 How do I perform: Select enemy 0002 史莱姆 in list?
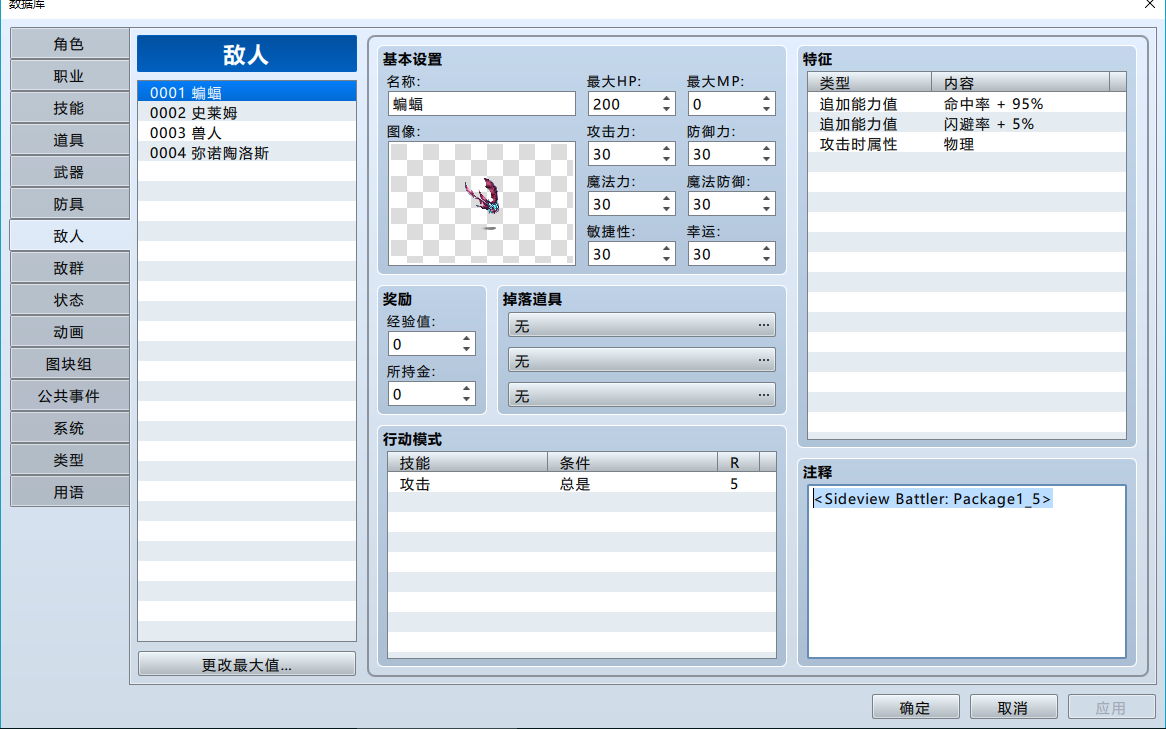tap(247, 113)
